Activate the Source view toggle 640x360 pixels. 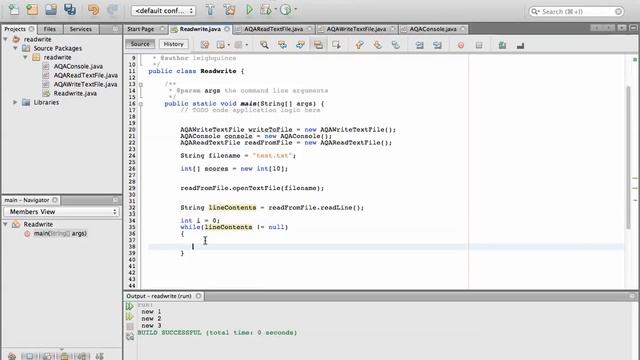(x=140, y=44)
